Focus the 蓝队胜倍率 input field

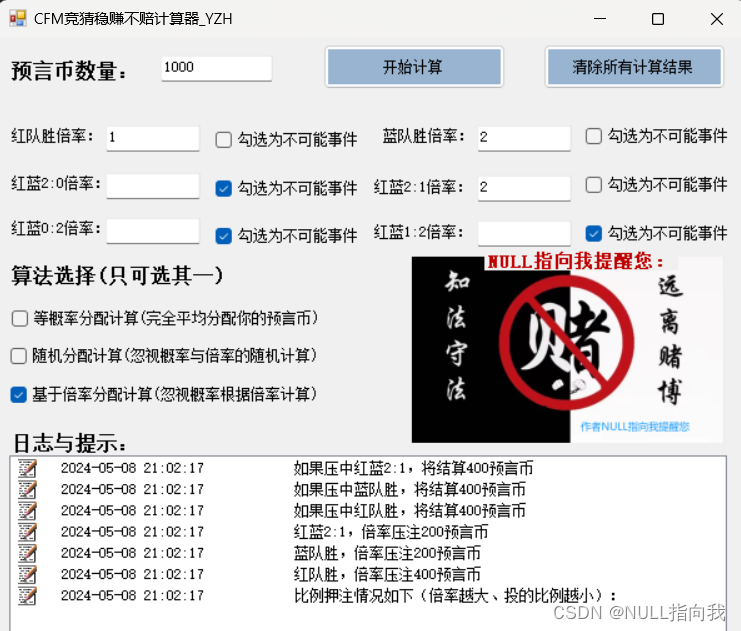pyautogui.click(x=524, y=138)
